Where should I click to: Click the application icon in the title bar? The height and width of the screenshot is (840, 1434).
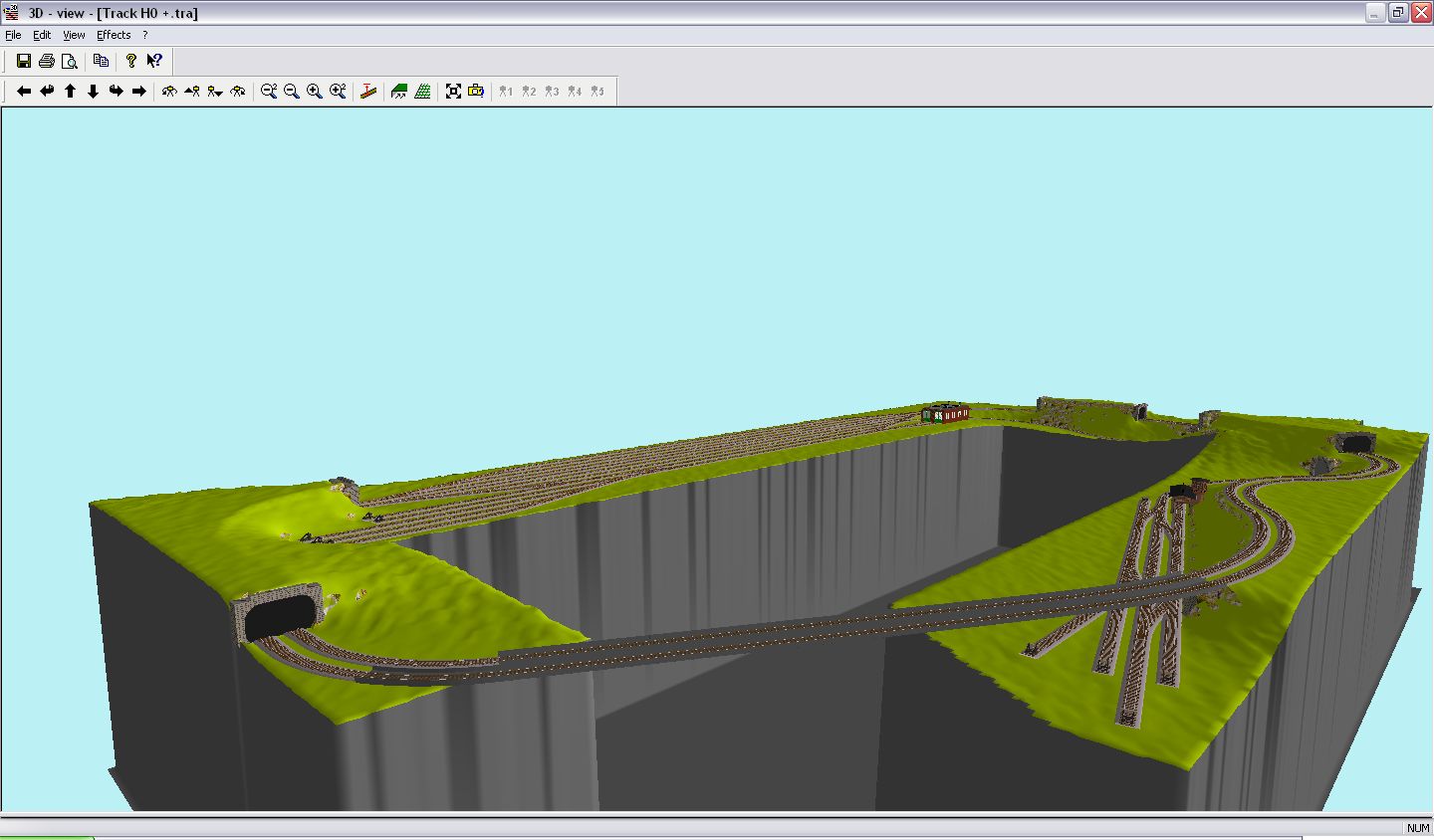click(12, 13)
